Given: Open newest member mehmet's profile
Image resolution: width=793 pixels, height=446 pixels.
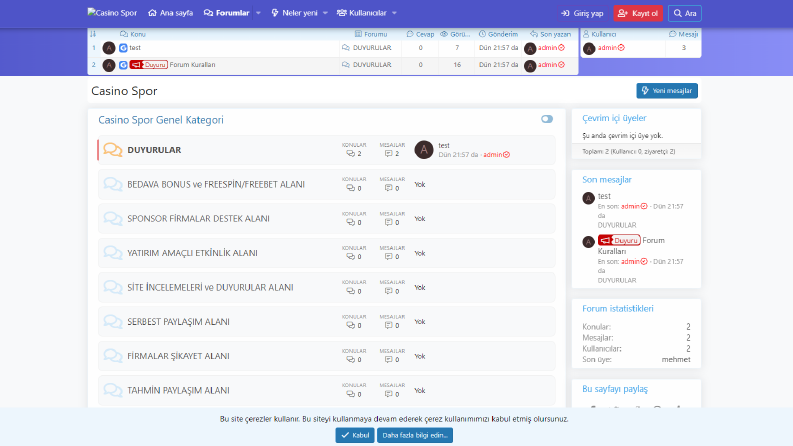Looking at the screenshot, I should (x=676, y=360).
